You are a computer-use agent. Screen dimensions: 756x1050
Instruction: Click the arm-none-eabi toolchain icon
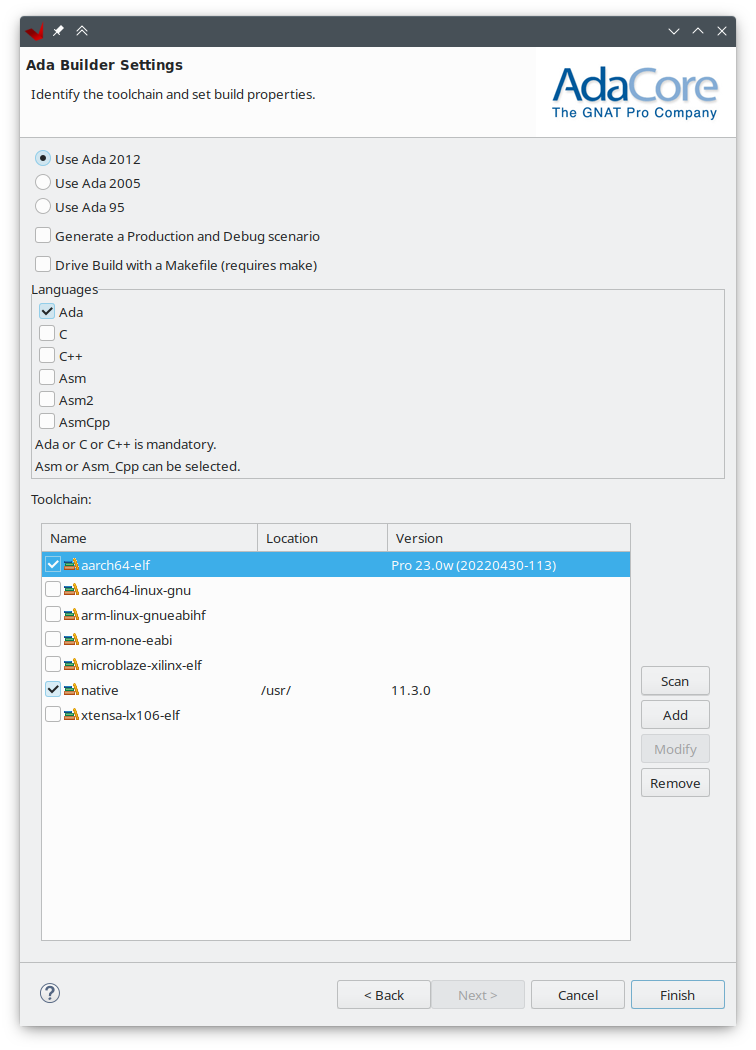point(71,640)
